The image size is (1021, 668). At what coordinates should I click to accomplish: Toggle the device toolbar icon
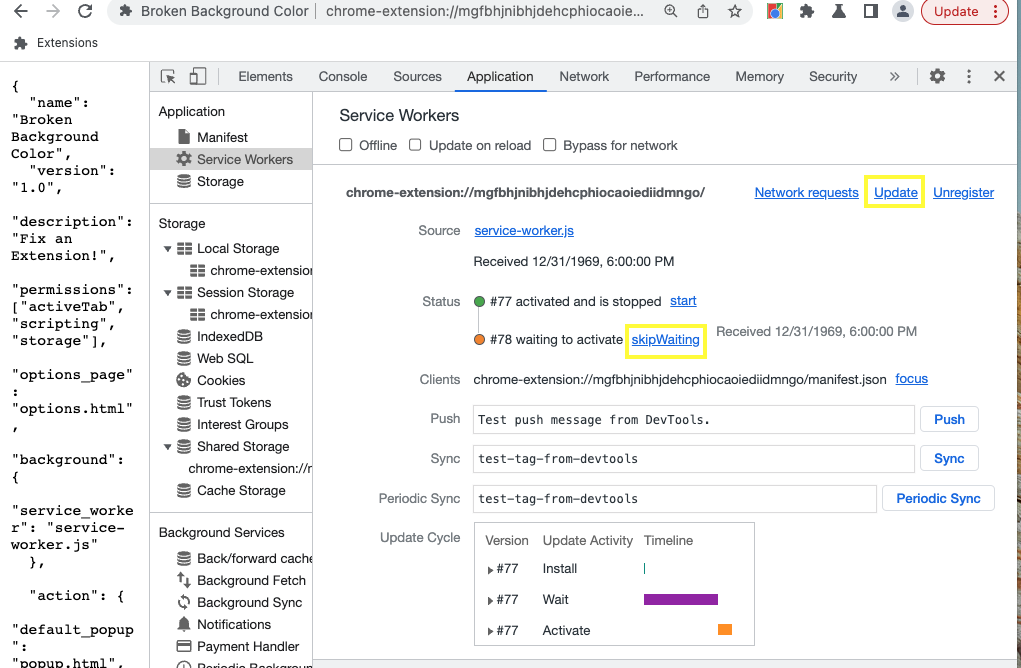[195, 76]
